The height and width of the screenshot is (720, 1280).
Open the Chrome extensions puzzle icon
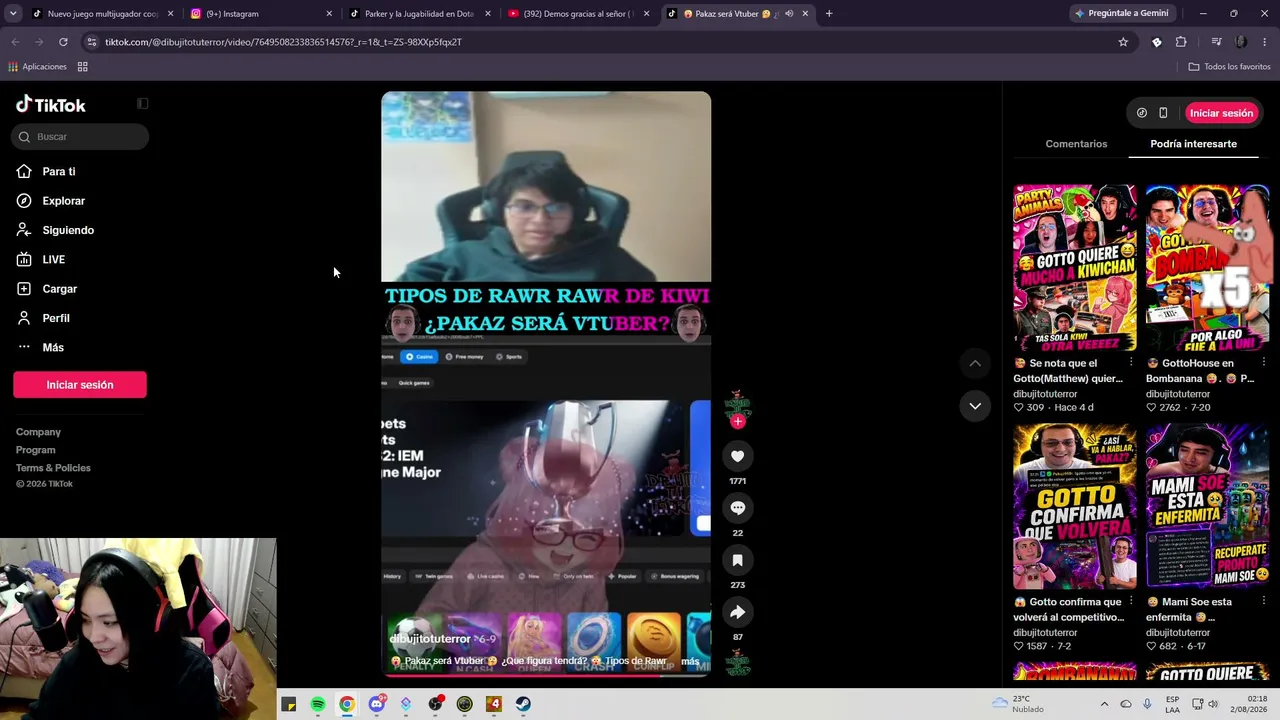(1181, 42)
